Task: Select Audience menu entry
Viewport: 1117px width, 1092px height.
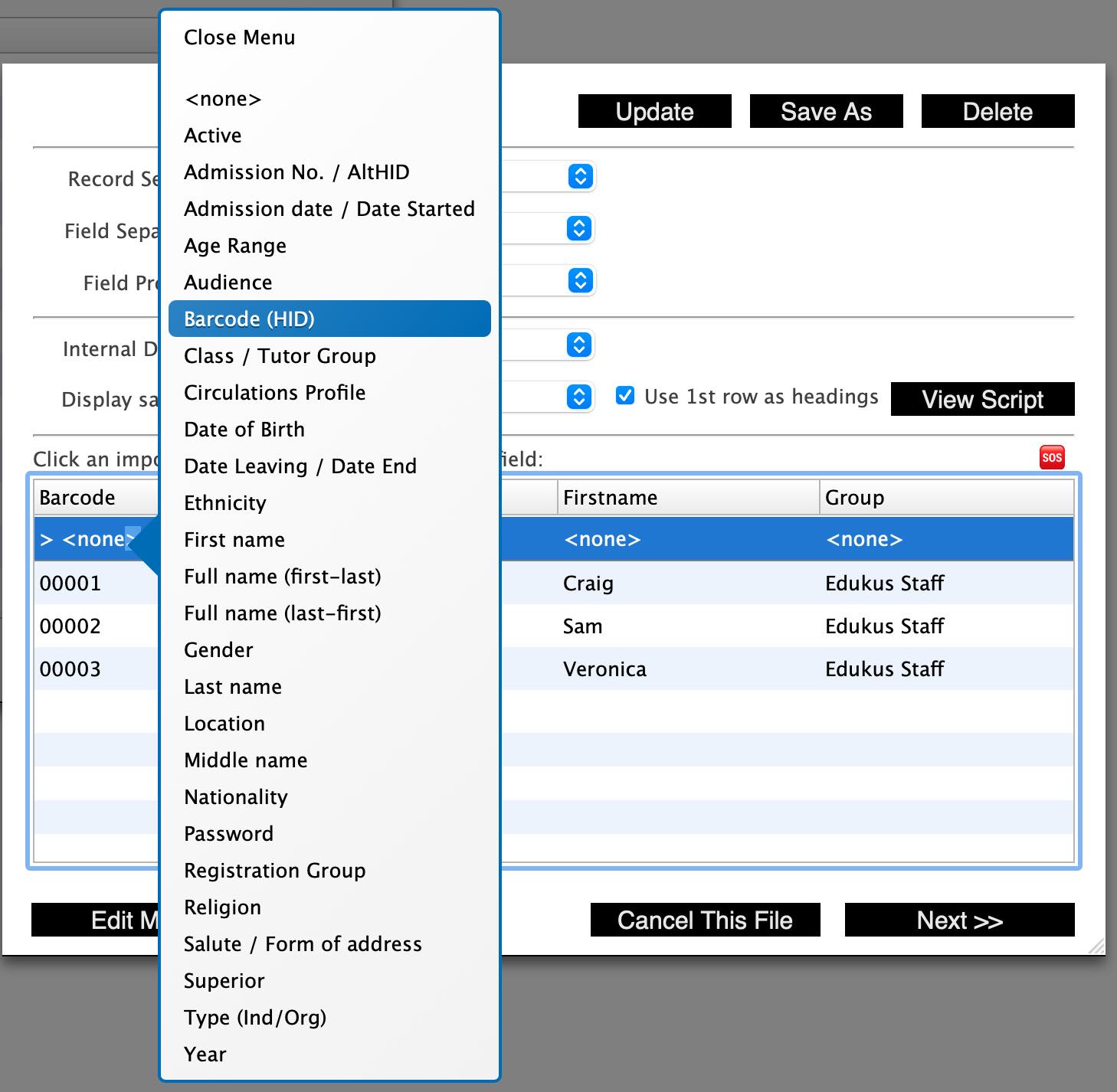Action: point(329,283)
